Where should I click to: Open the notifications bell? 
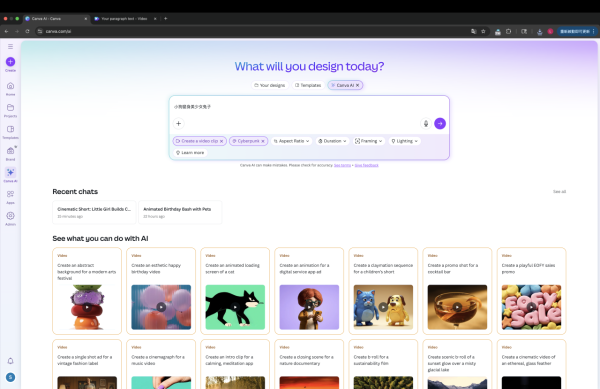click(10, 361)
